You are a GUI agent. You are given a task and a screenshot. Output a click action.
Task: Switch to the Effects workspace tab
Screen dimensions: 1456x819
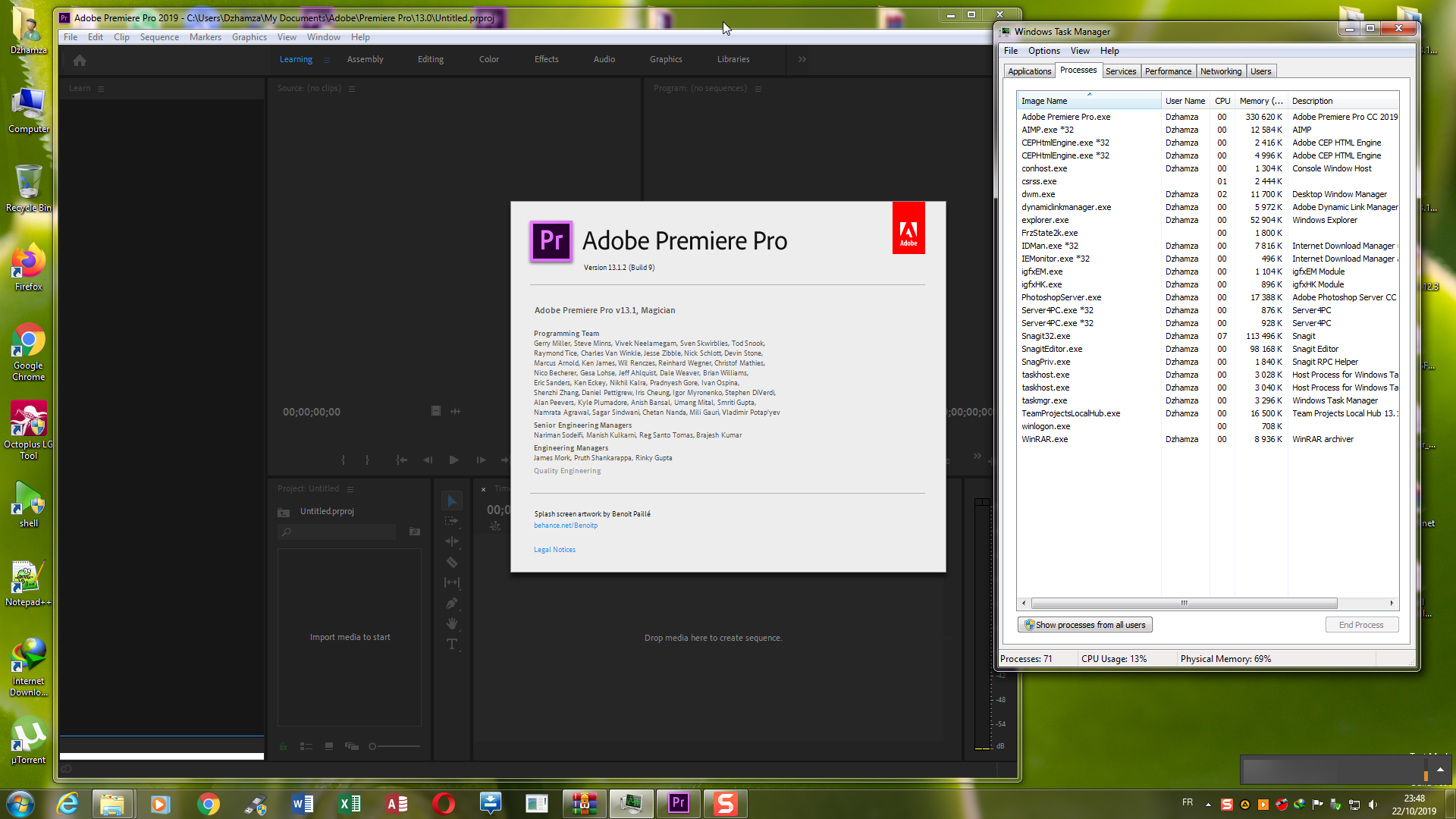point(547,59)
